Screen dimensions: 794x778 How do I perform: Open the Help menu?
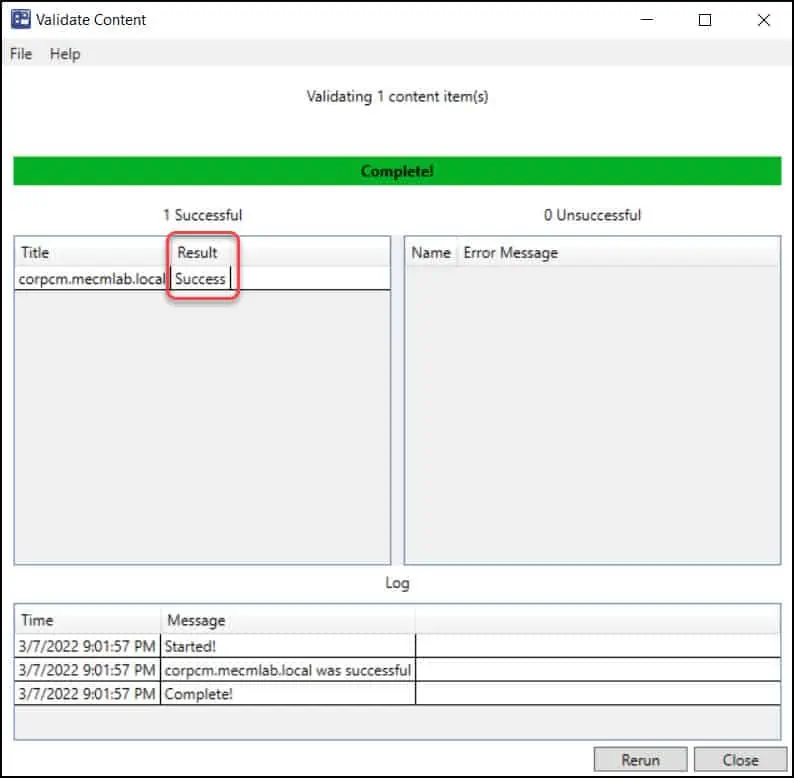(65, 54)
